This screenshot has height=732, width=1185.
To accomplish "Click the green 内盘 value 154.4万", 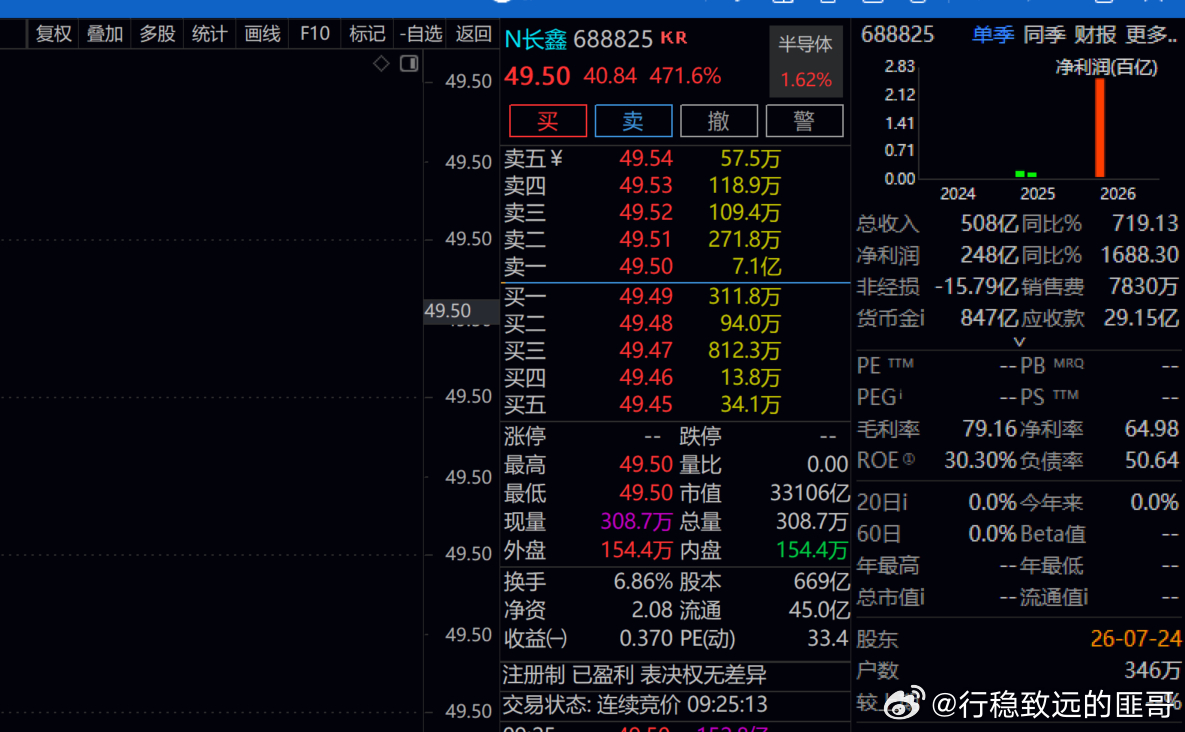I will tap(812, 550).
